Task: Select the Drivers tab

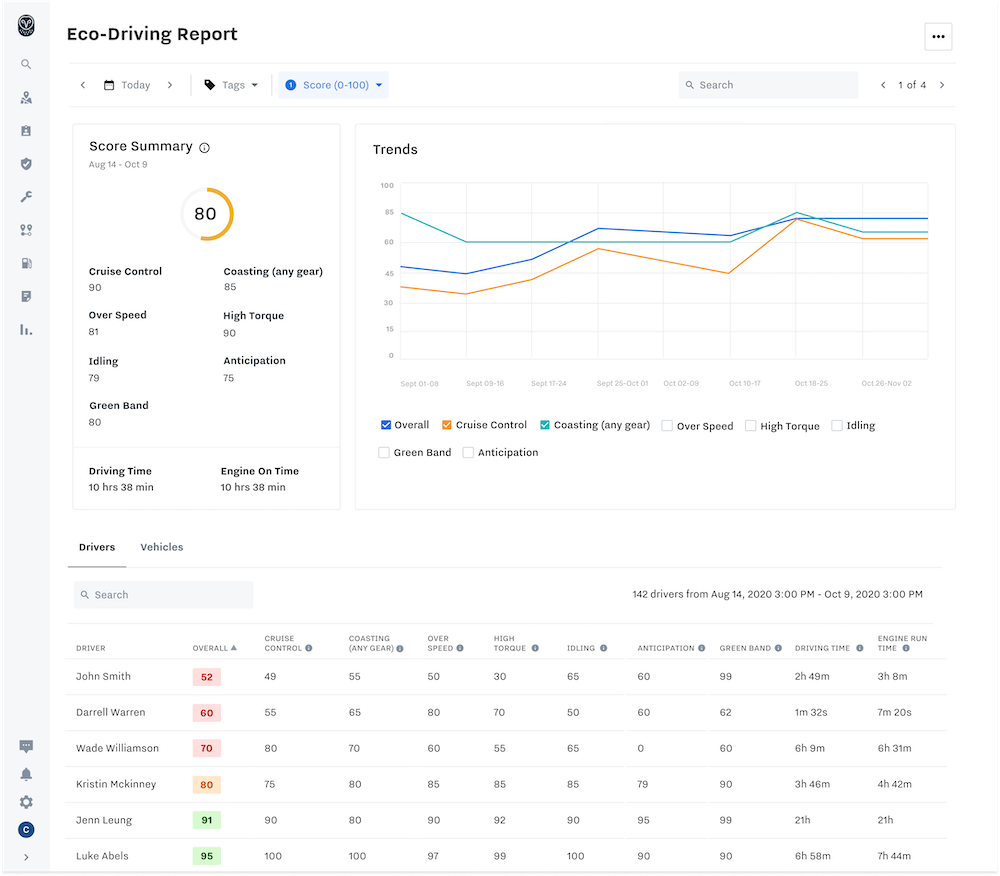Action: point(97,547)
